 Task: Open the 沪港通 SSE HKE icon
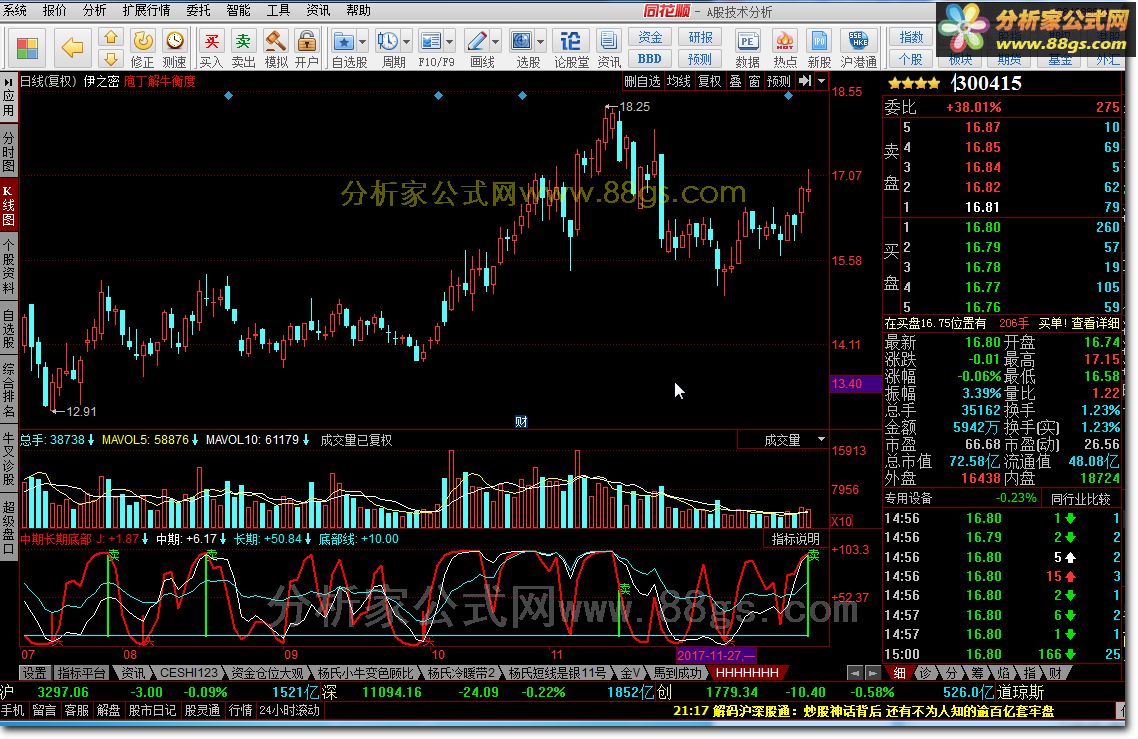pos(859,41)
